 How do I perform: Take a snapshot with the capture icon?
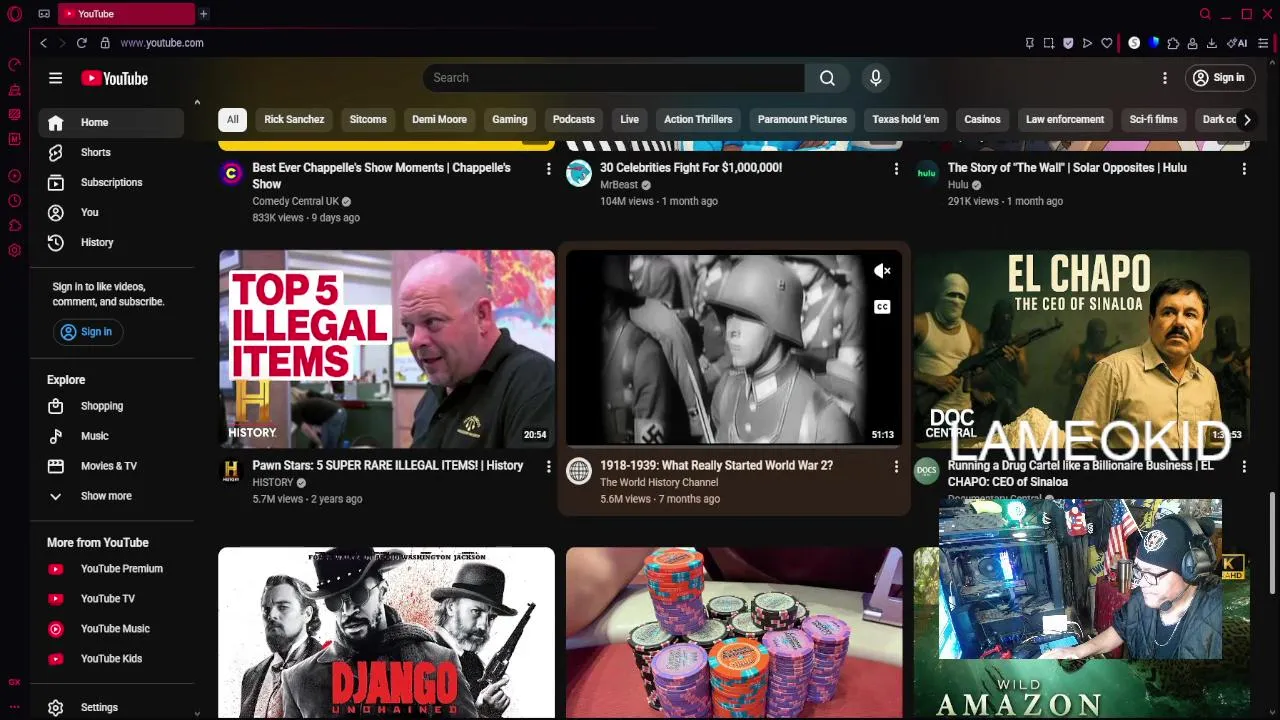[x=1048, y=43]
